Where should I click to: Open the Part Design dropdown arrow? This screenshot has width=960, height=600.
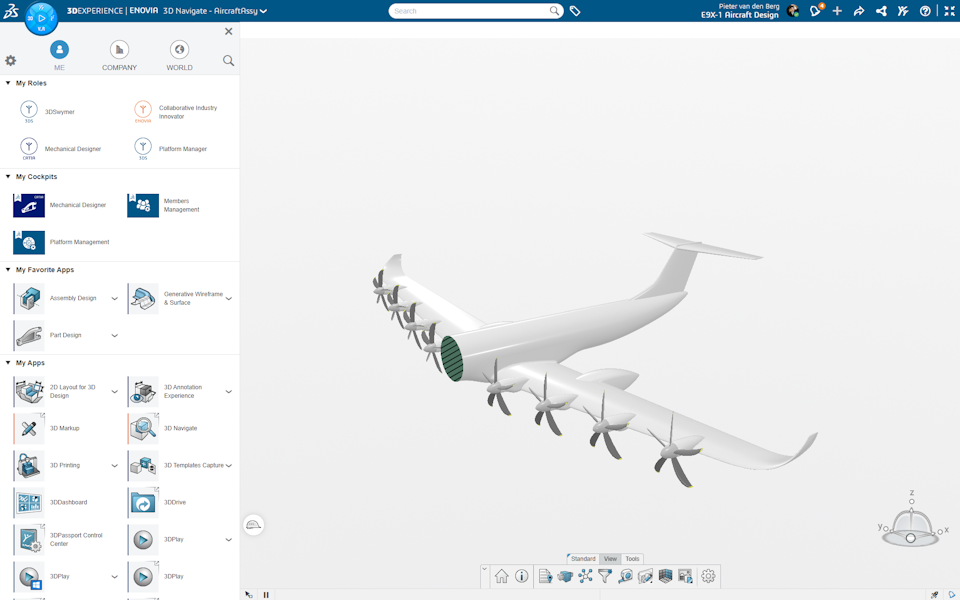click(114, 334)
